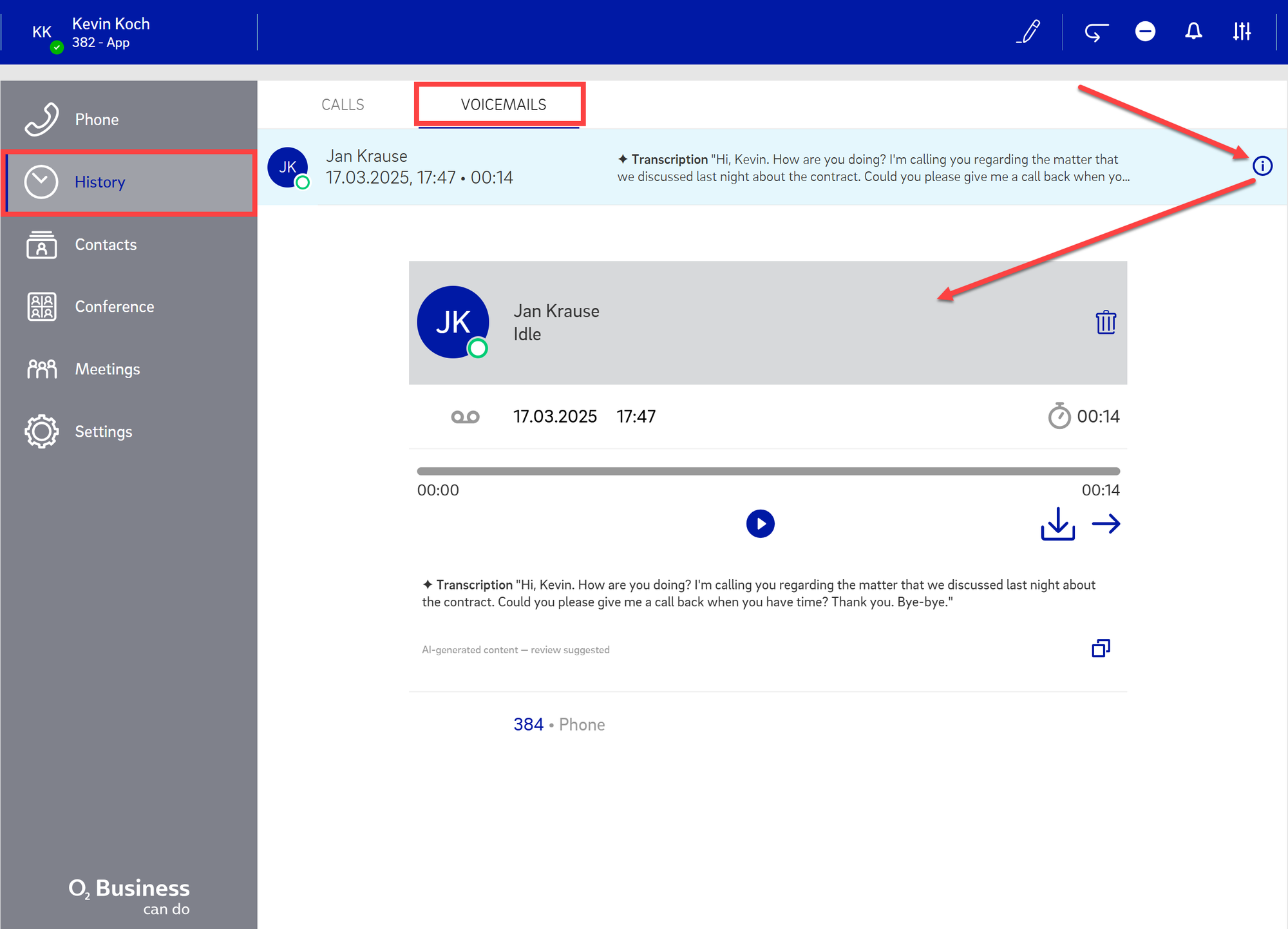
Task: Open Contacts in sidebar
Action: 106,245
